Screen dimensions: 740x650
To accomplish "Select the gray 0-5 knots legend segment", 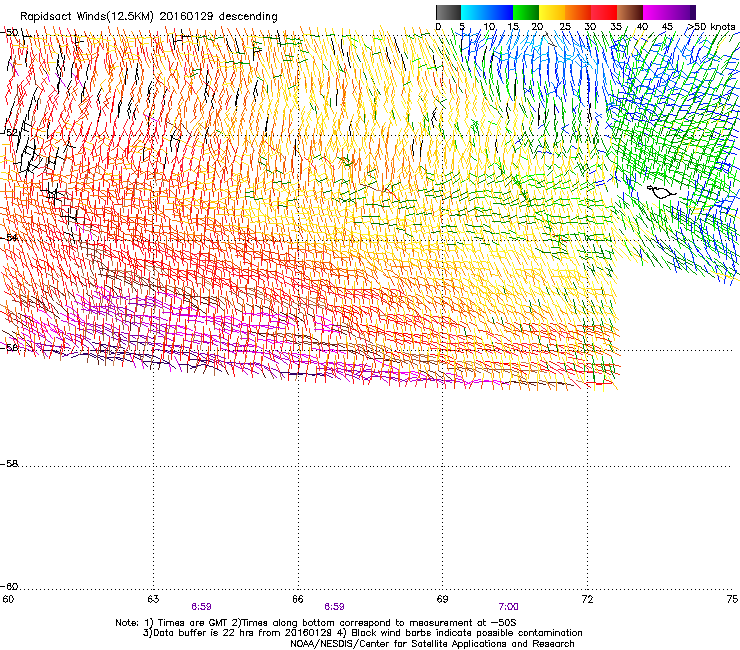I will tap(448, 12).
